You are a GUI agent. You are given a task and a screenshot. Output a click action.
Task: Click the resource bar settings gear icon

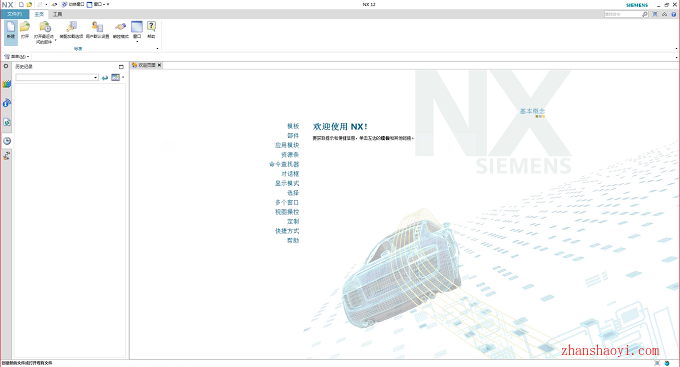click(6, 66)
